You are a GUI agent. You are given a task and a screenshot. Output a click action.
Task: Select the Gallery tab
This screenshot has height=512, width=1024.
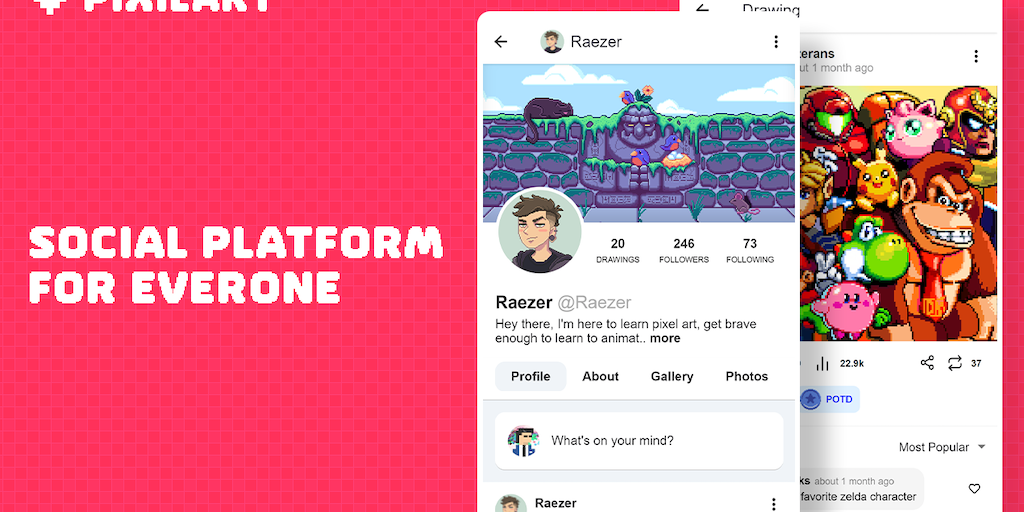[x=672, y=376]
